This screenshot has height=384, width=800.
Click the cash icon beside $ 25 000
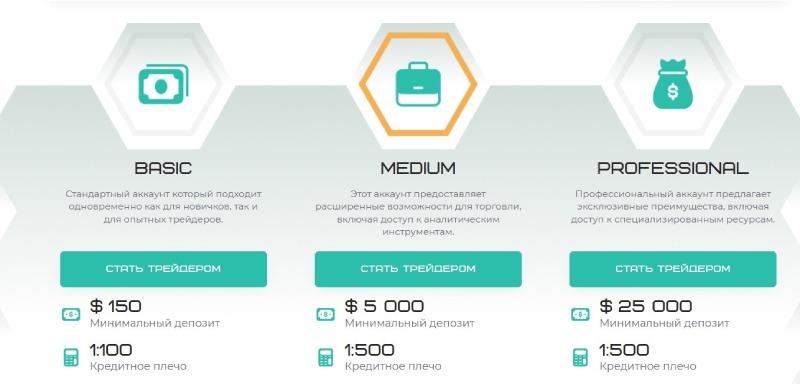(x=580, y=314)
